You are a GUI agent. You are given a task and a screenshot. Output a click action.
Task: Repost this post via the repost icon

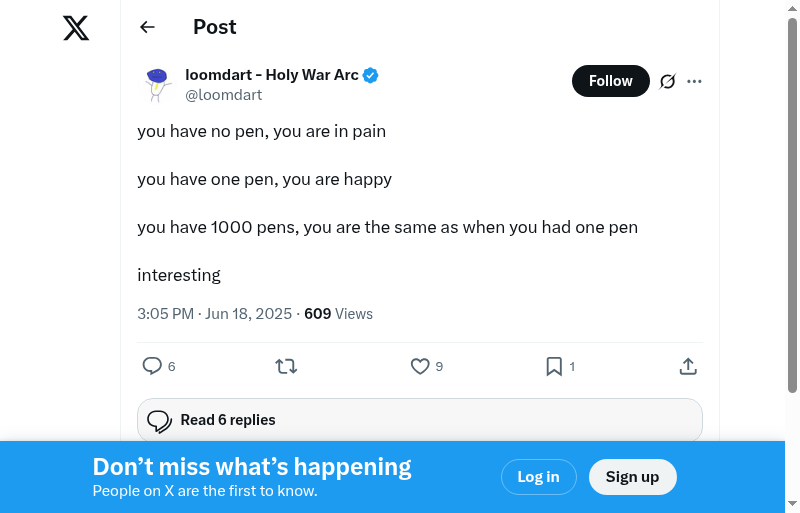coord(286,366)
